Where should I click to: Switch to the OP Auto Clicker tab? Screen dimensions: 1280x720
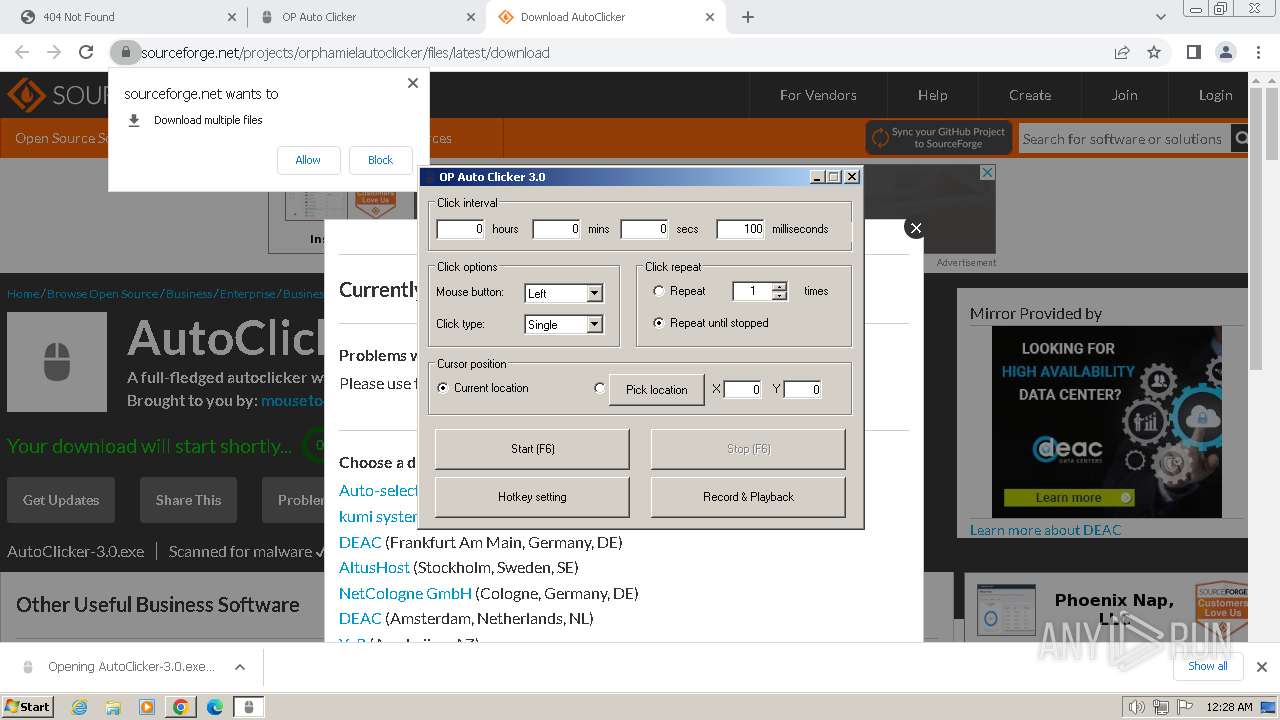coord(365,17)
